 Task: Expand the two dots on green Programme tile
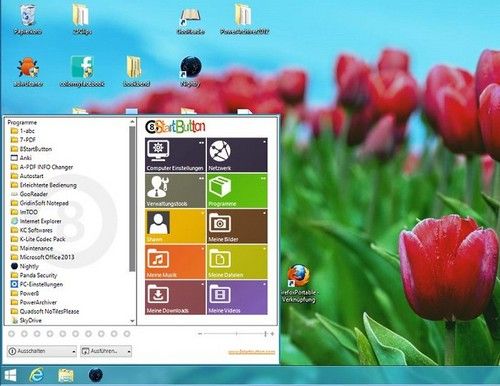coord(263,178)
